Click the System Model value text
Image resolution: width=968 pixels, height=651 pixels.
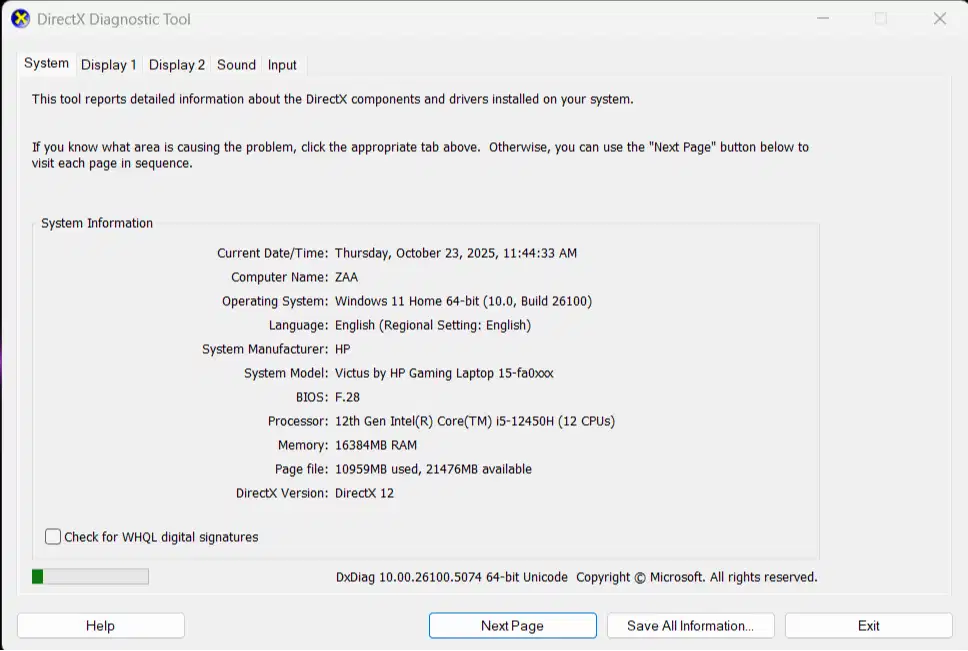click(443, 373)
